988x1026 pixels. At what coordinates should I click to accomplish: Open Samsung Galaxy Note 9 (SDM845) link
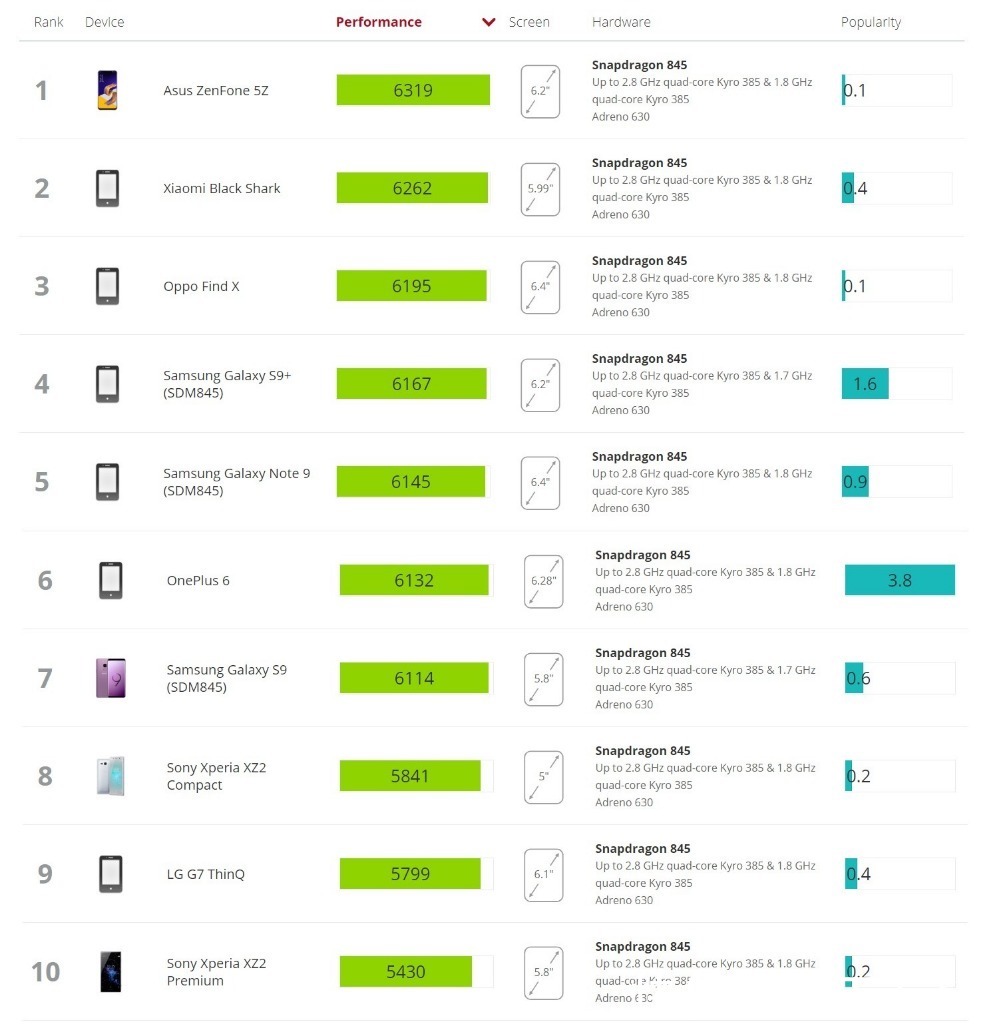236,482
